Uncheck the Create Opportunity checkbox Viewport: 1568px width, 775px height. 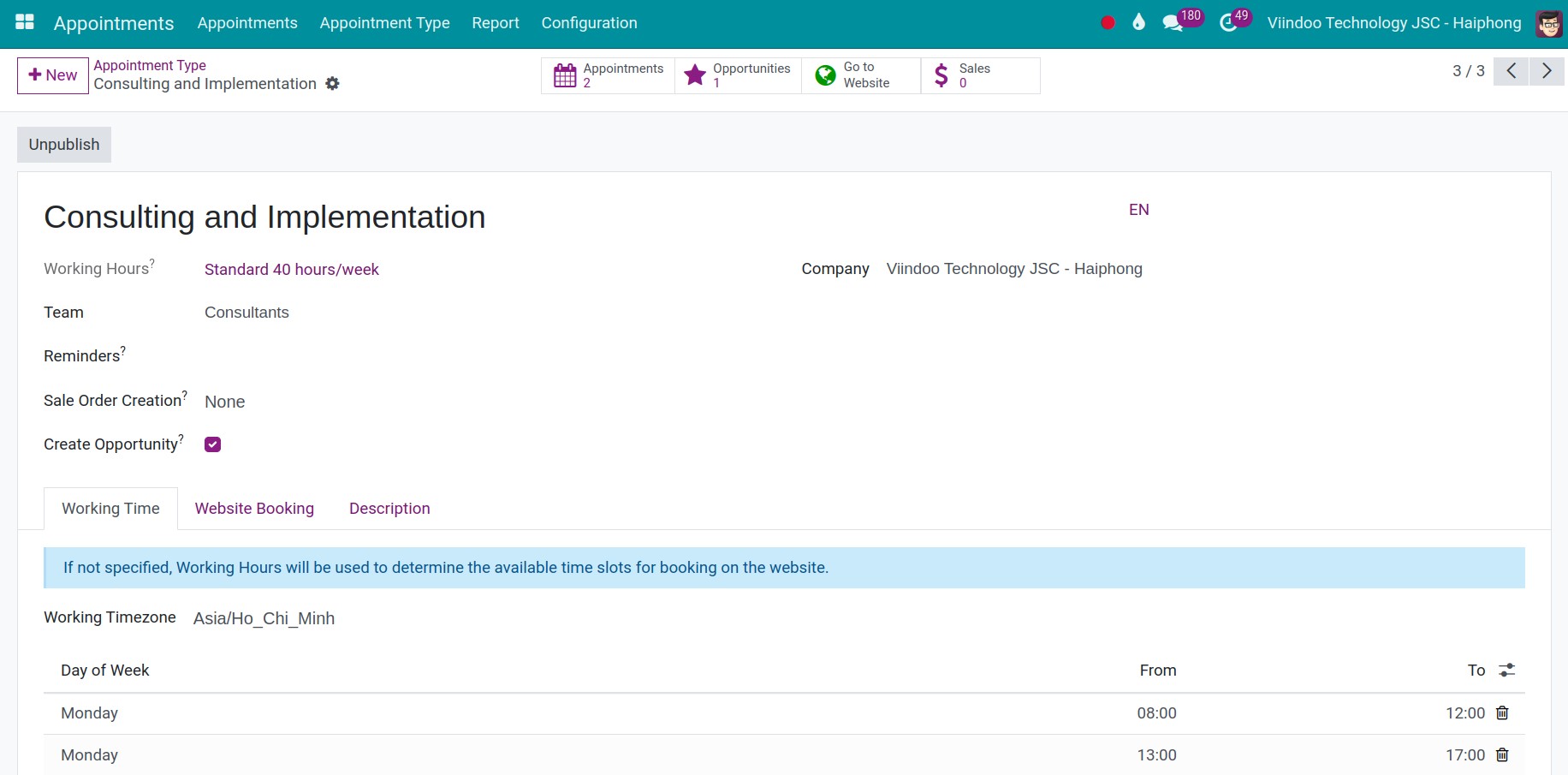tap(213, 444)
